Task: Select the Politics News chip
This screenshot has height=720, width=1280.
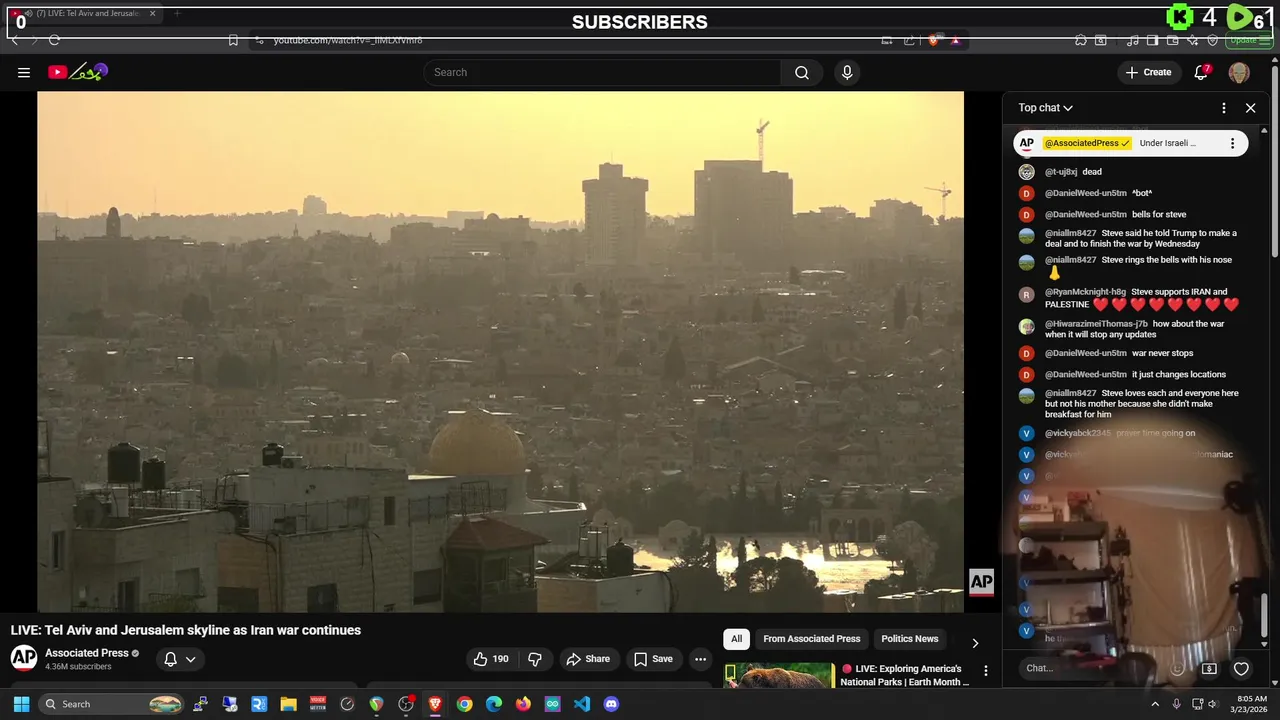Action: tap(909, 639)
